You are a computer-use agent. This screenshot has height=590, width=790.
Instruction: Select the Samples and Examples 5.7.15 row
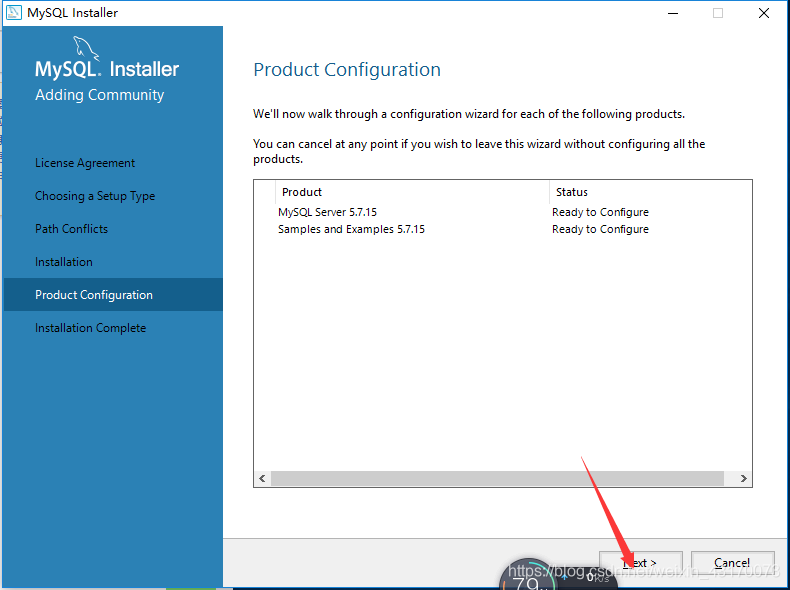(x=503, y=229)
